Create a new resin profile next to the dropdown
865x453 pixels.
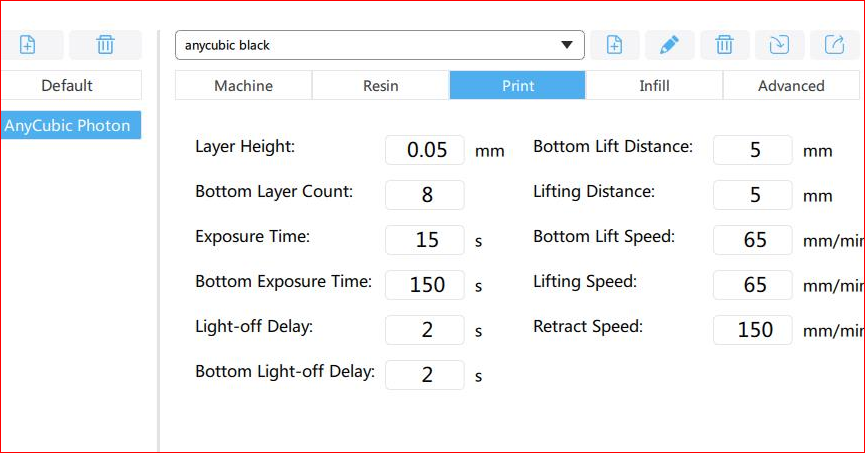(614, 45)
